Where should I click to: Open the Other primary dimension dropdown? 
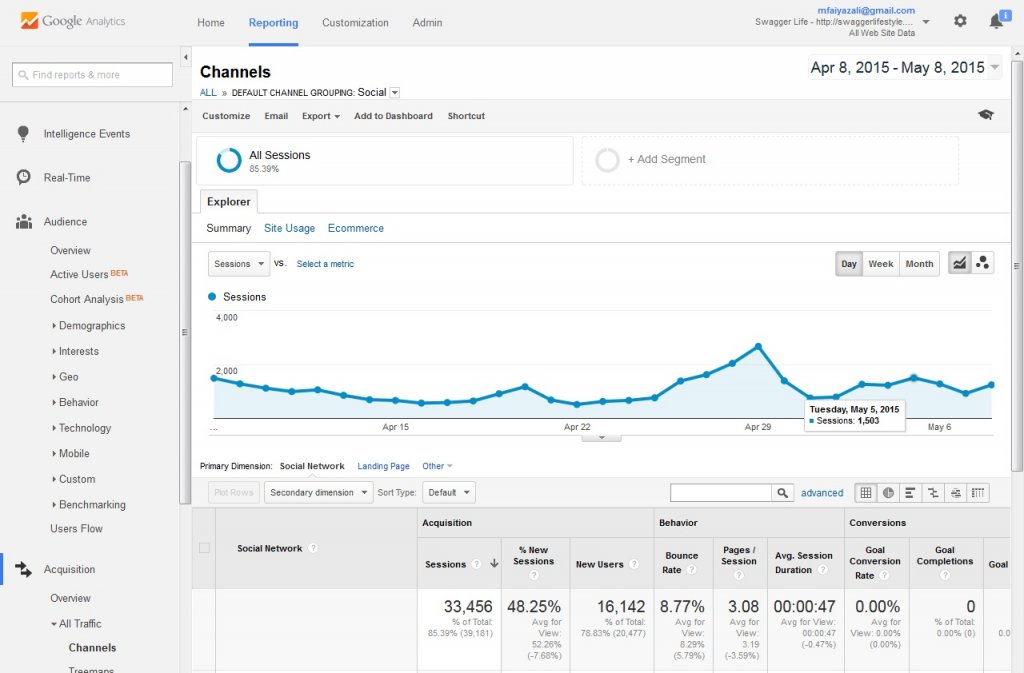click(x=437, y=466)
